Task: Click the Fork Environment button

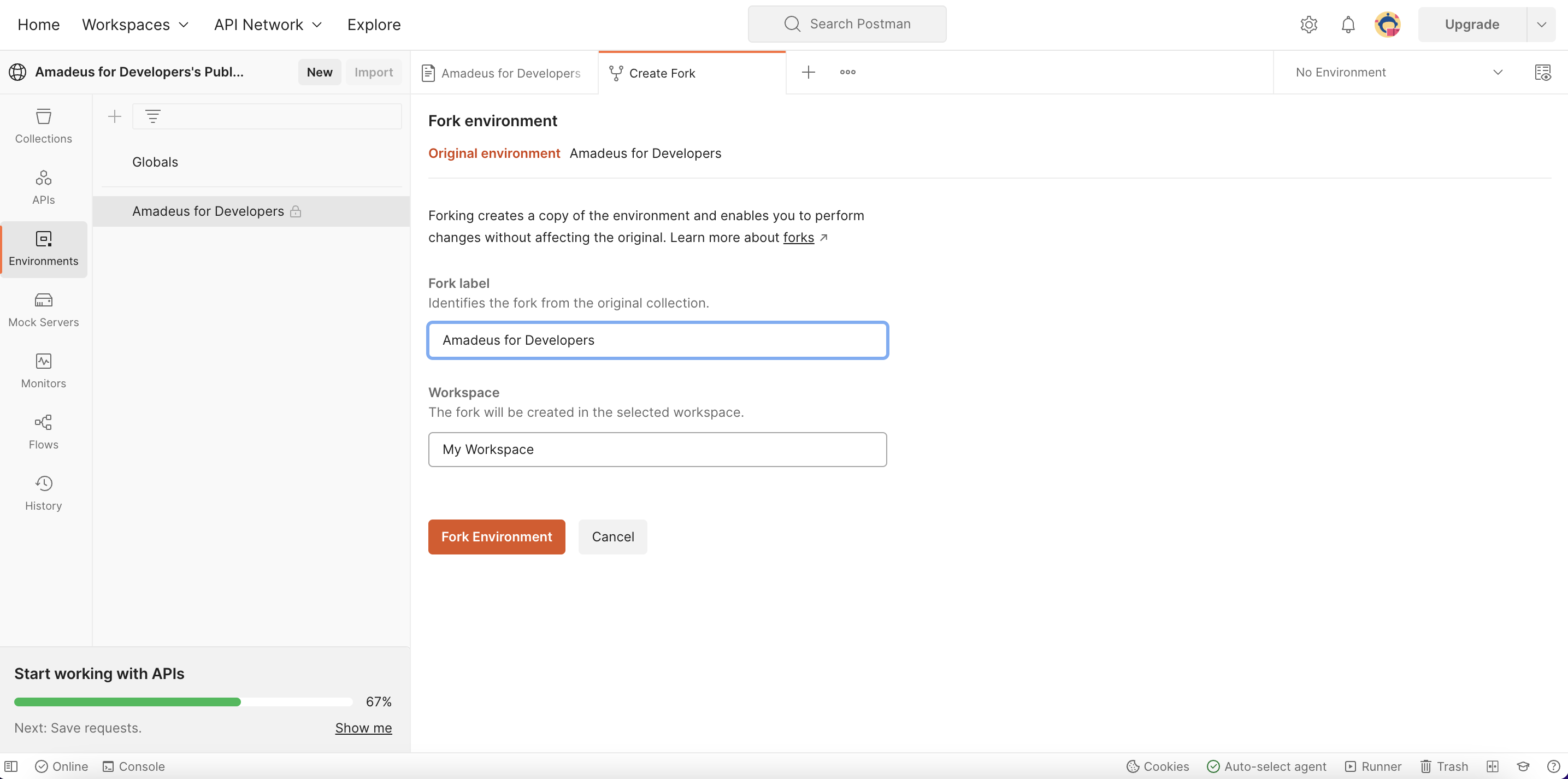Action: click(x=496, y=537)
